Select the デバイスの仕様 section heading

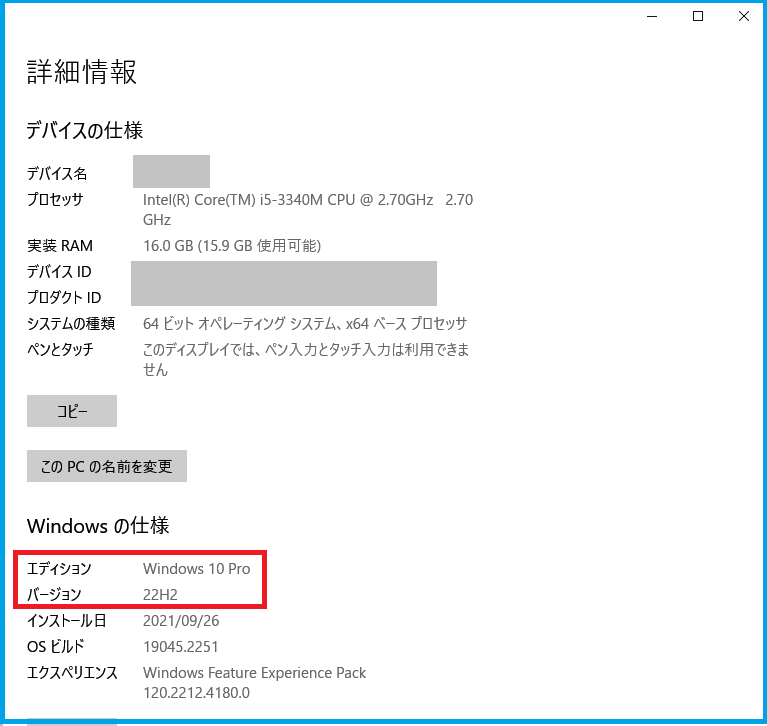pos(85,130)
